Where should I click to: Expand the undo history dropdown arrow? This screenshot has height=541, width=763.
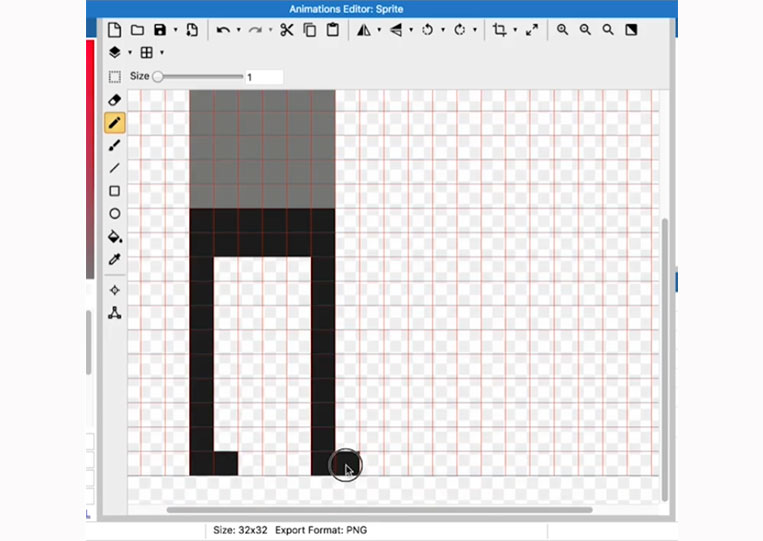[x=238, y=30]
